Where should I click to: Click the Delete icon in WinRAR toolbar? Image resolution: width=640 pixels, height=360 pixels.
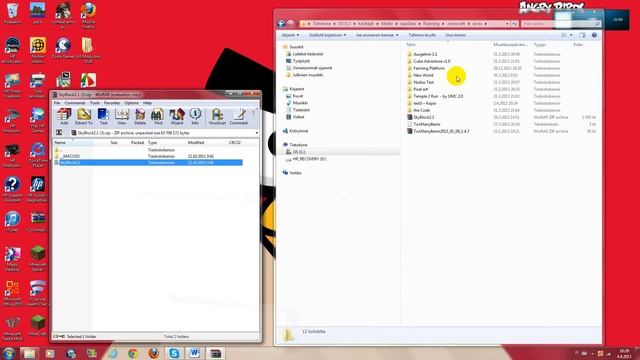140,116
